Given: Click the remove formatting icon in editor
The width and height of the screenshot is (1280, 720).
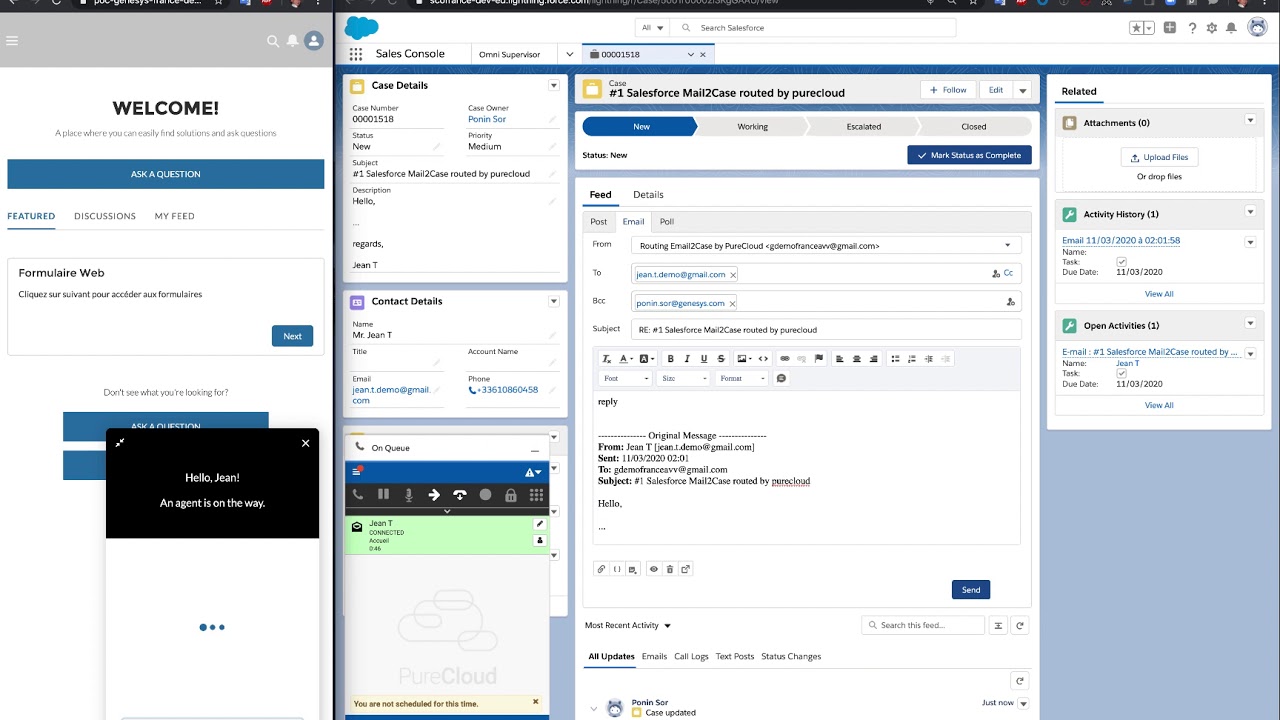Looking at the screenshot, I should click(606, 359).
